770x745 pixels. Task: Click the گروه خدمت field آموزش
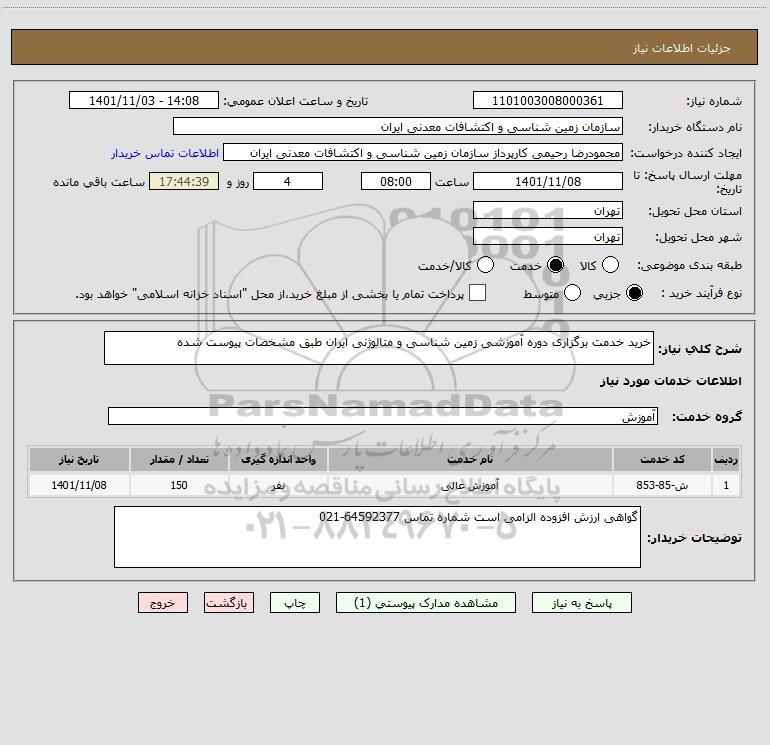pyautogui.click(x=383, y=416)
